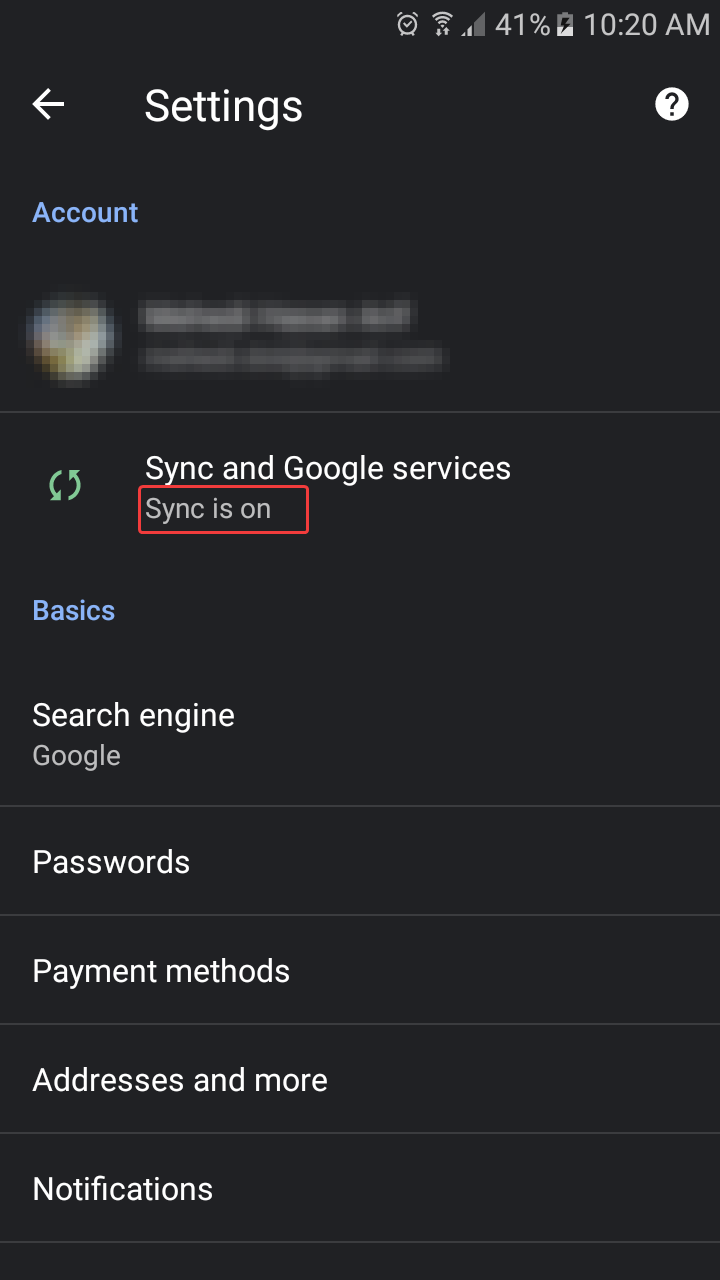Open Addresses and more
Viewport: 720px width, 1280px height.
point(180,1080)
